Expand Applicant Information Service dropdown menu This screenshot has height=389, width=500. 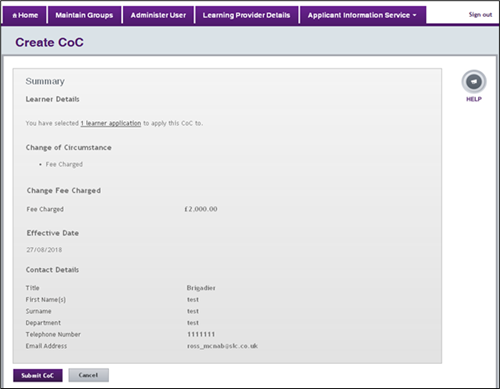[363, 15]
